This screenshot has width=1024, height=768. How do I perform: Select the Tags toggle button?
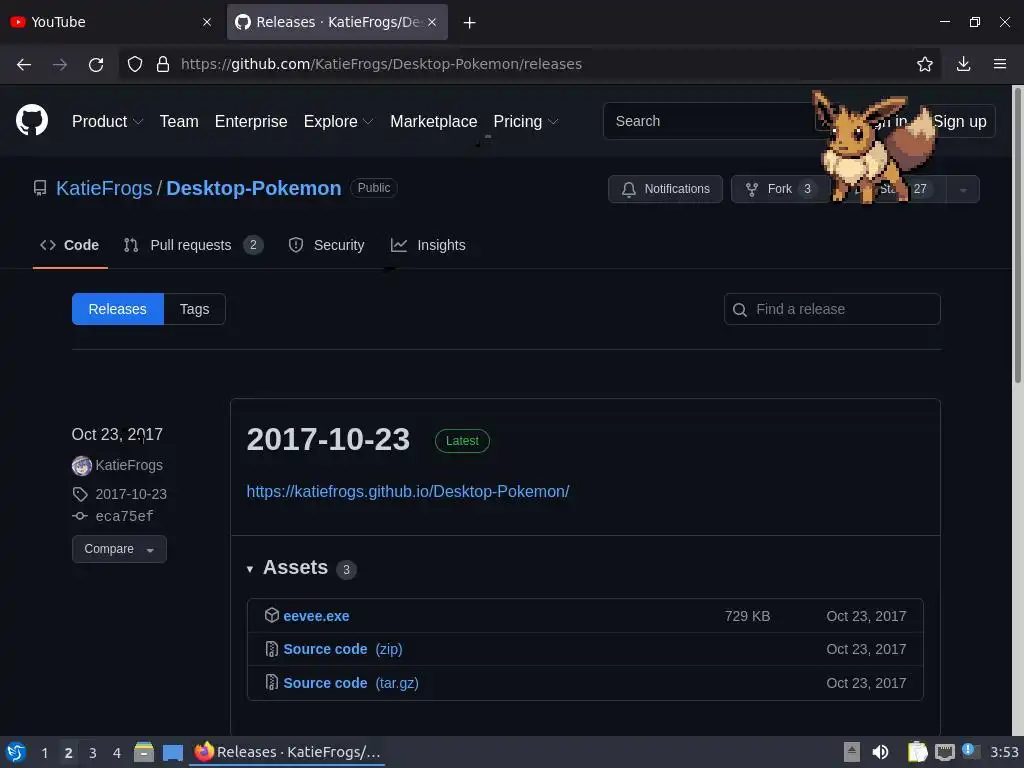tap(195, 309)
